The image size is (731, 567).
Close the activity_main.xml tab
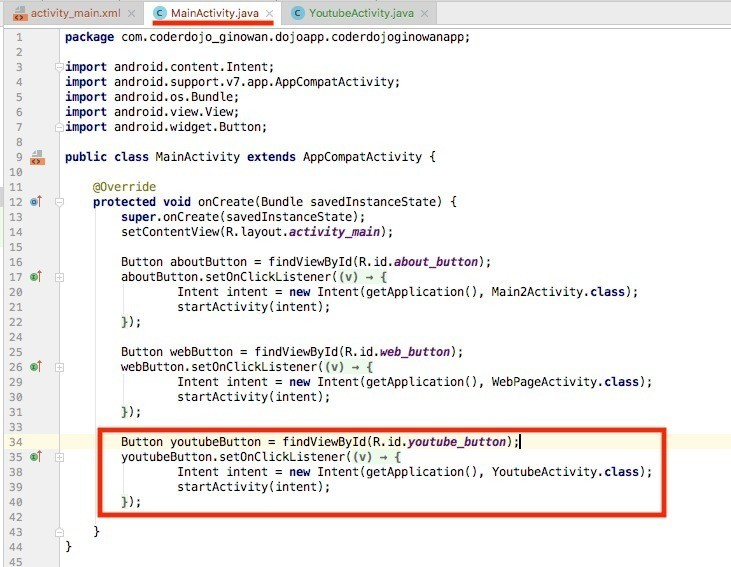pos(132,13)
